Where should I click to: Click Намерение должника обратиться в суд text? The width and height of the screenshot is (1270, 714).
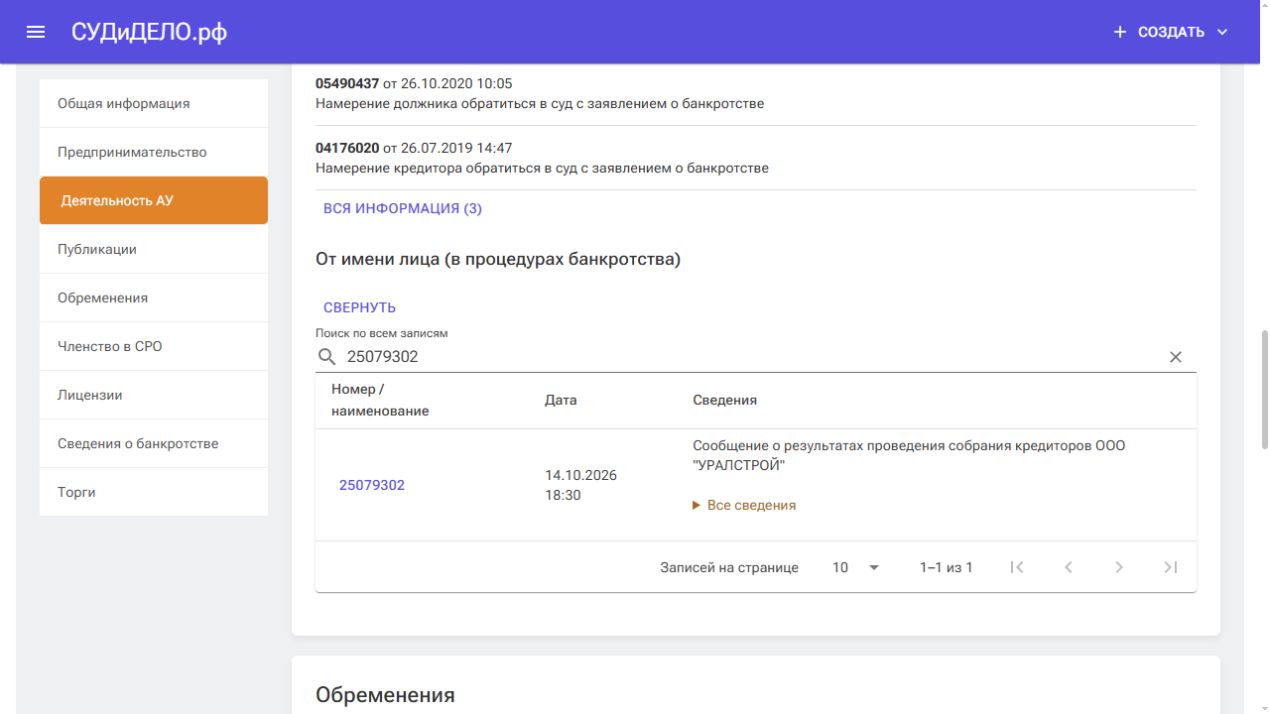tap(540, 104)
